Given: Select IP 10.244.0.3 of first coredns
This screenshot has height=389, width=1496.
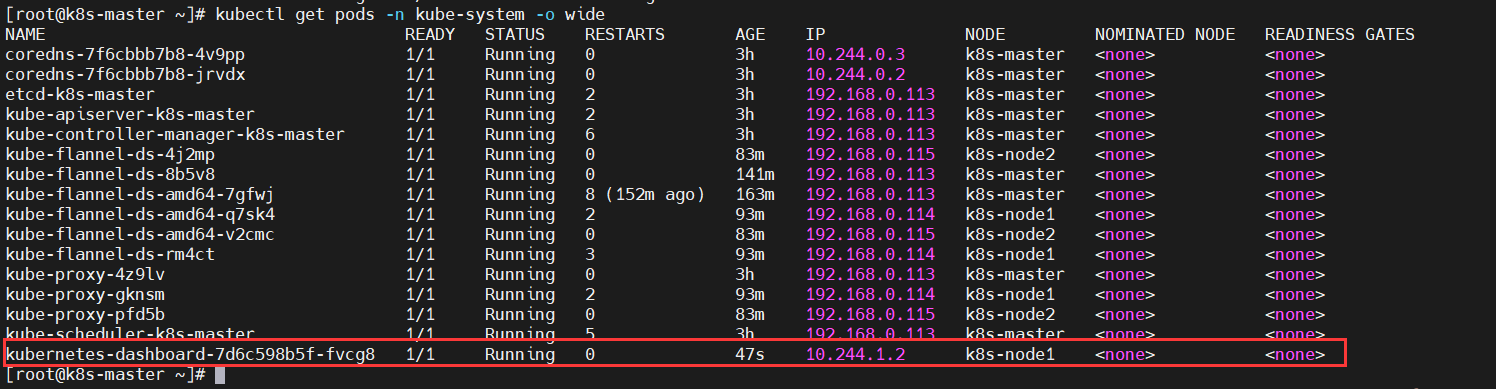Looking at the screenshot, I should (x=855, y=54).
